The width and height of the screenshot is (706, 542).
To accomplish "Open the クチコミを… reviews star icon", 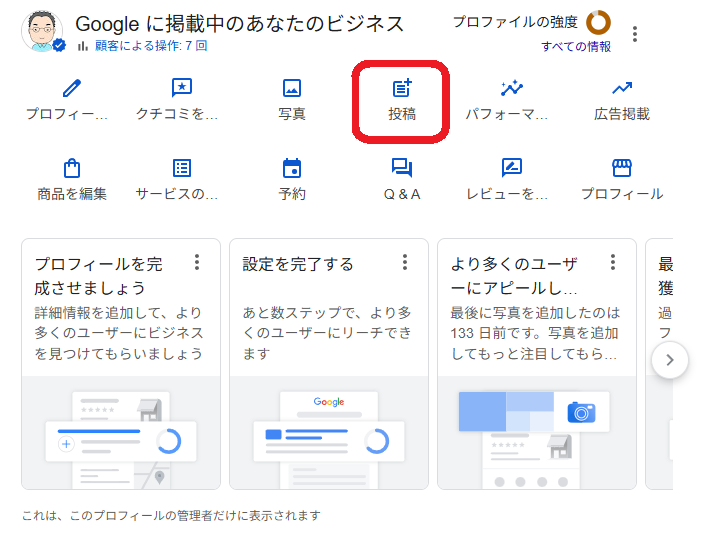I will [x=182, y=87].
